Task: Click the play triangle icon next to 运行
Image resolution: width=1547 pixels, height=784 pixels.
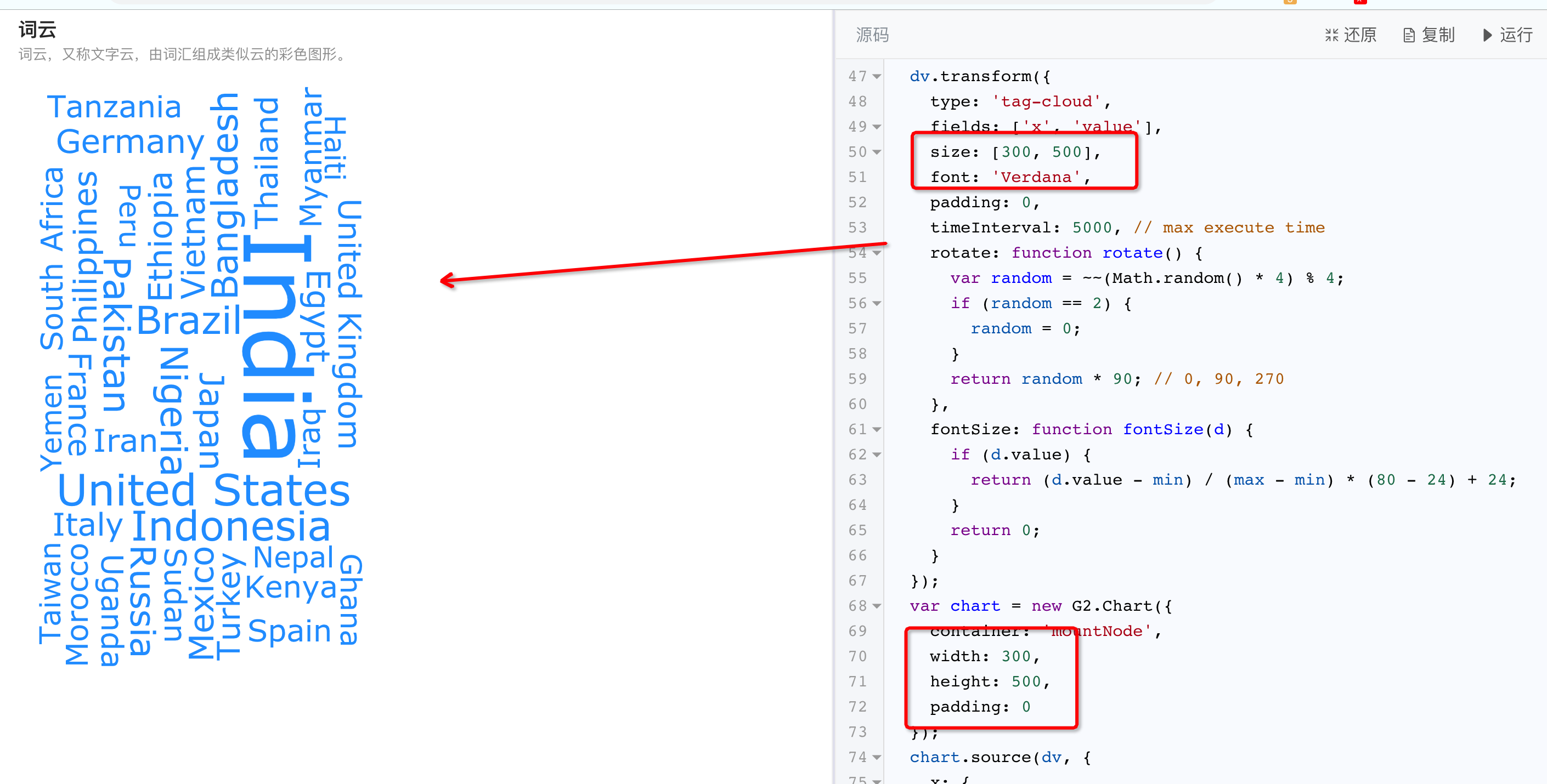Action: [x=1488, y=35]
